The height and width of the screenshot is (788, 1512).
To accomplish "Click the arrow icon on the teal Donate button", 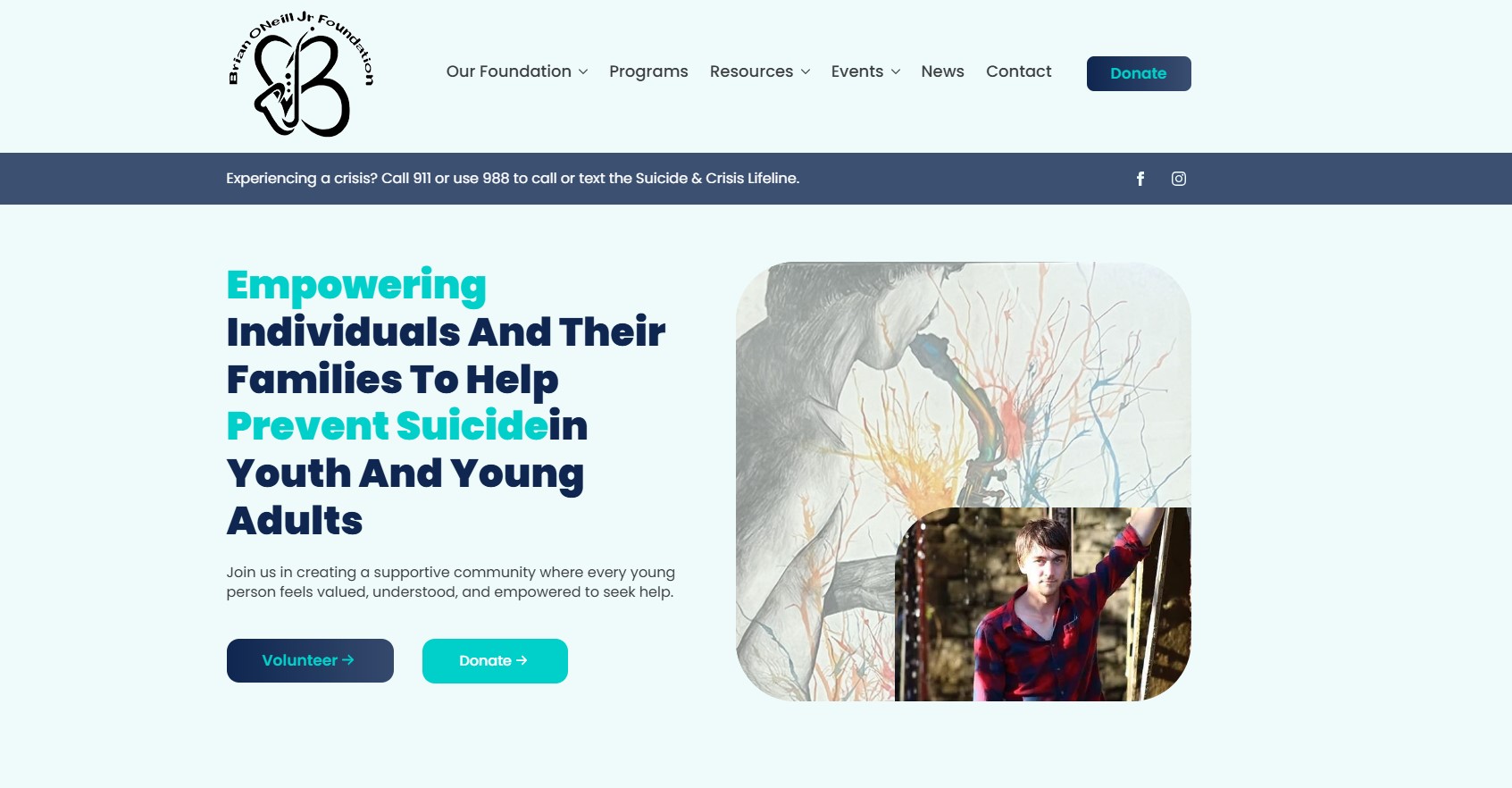I will tap(522, 661).
